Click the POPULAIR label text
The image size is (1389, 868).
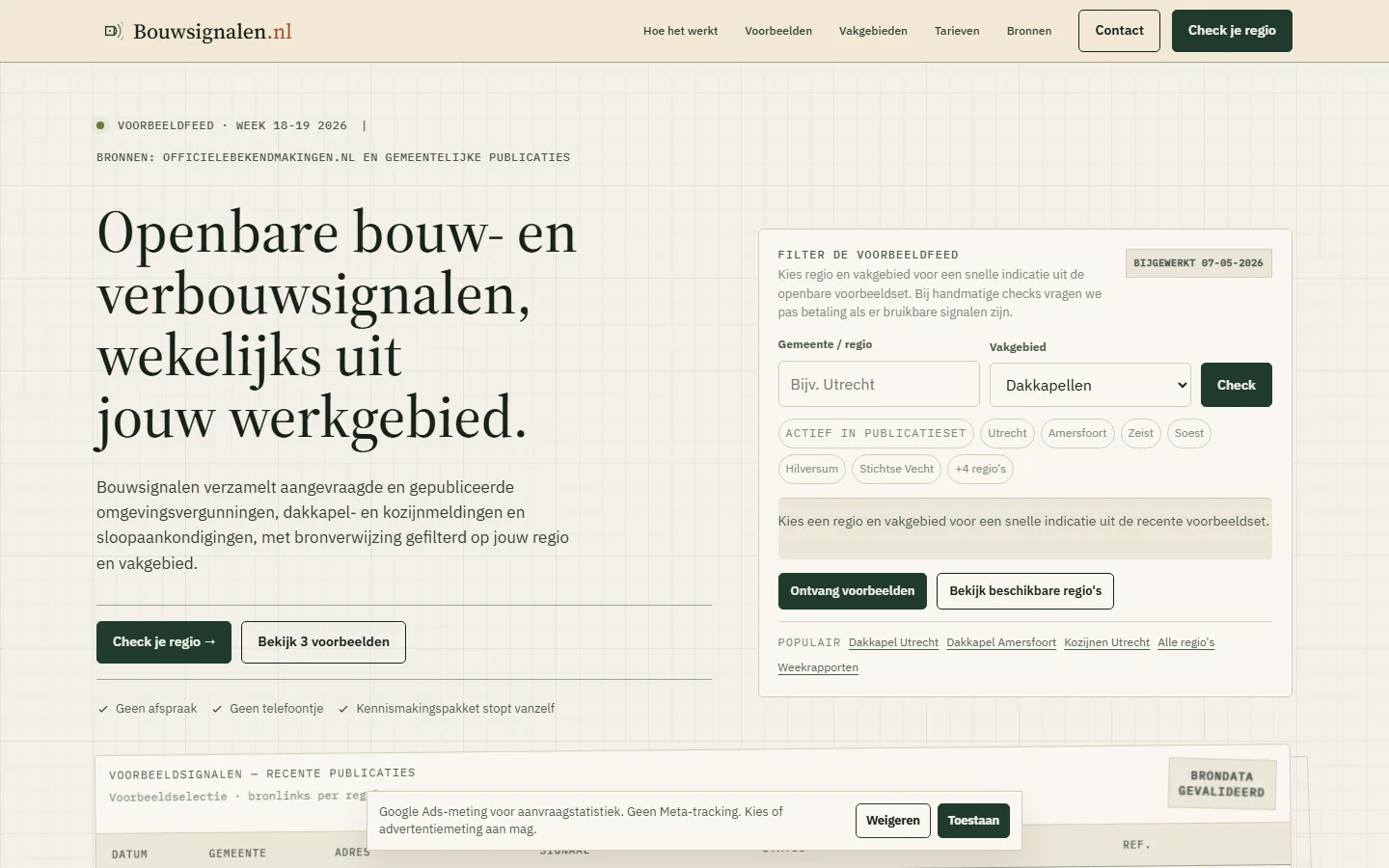click(809, 643)
